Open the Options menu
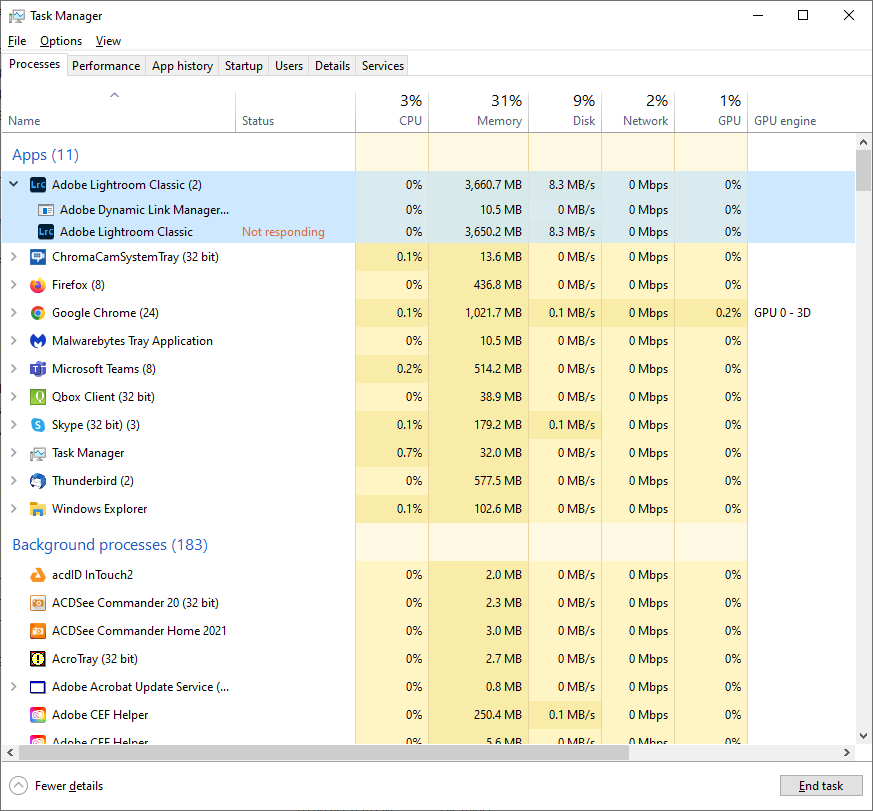This screenshot has height=811, width=873. pos(61,41)
